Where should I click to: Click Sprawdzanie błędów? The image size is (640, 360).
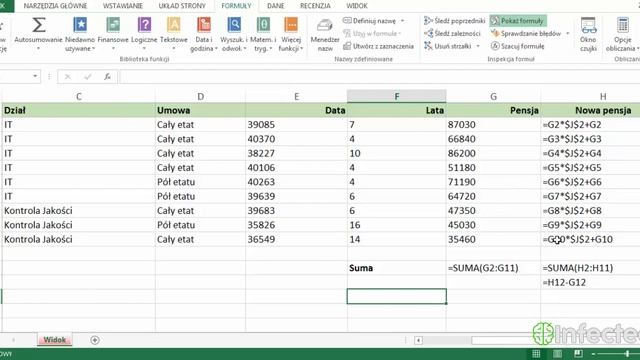526,33
